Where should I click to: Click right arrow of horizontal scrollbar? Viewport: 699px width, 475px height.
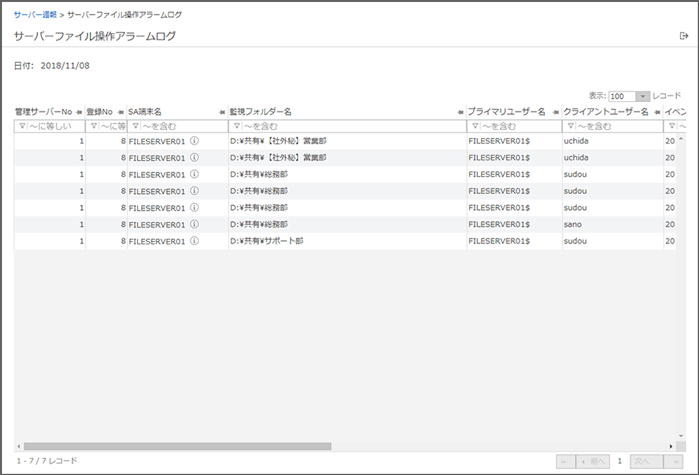670,446
